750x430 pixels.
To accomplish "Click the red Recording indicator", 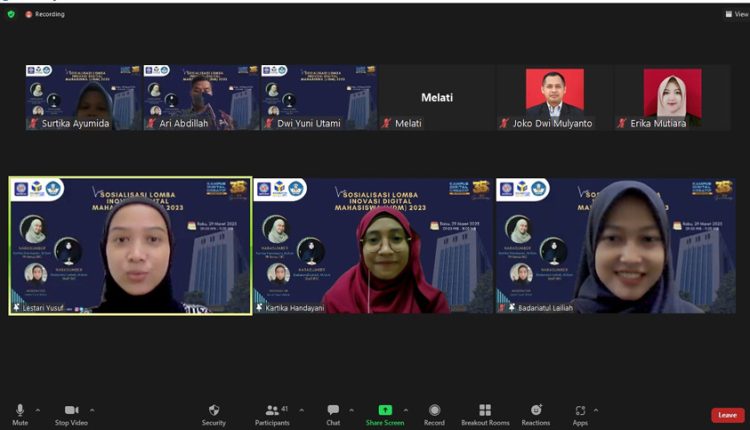I will point(45,14).
